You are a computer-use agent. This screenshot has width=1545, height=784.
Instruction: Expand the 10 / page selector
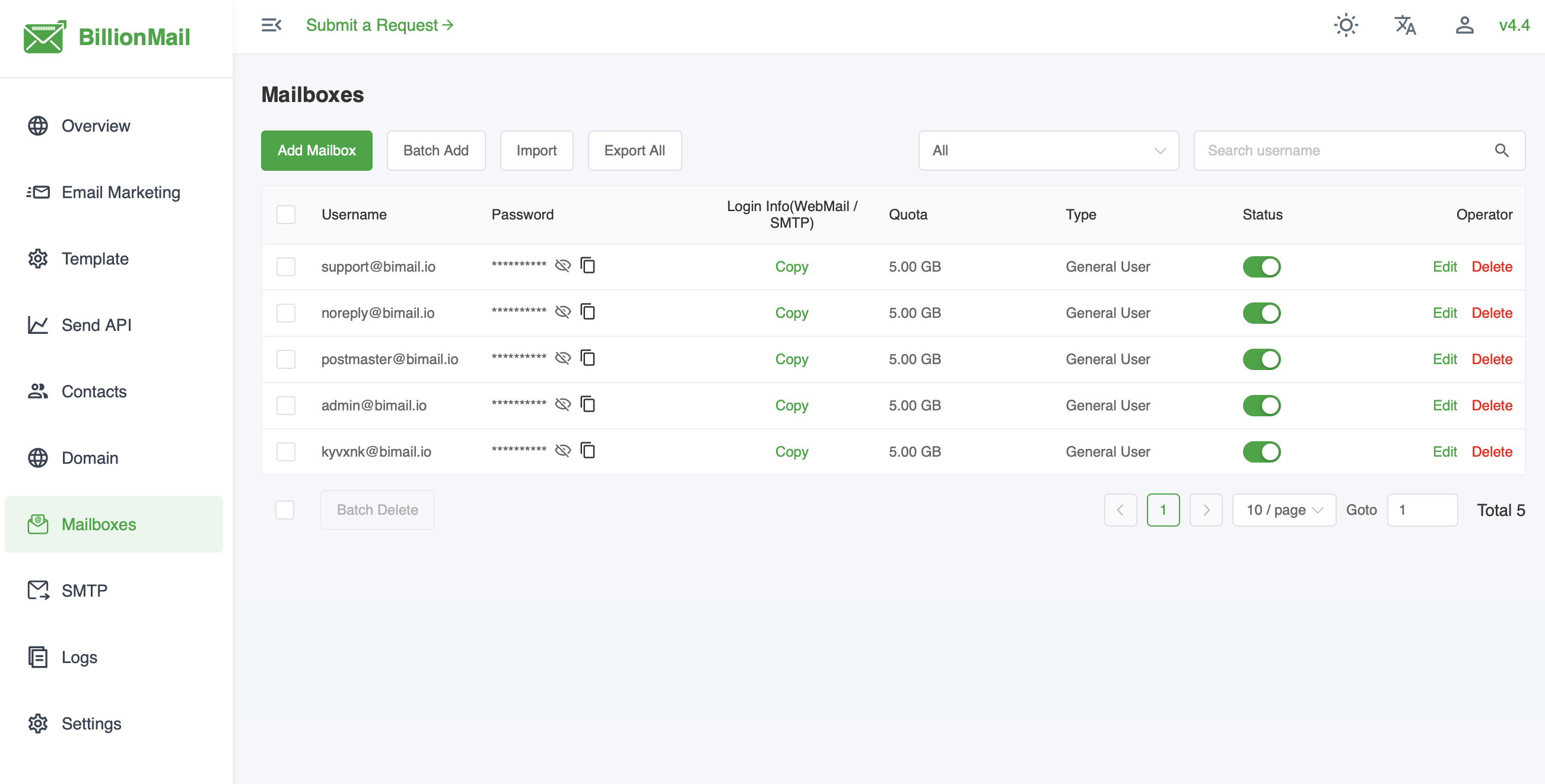pos(1283,510)
